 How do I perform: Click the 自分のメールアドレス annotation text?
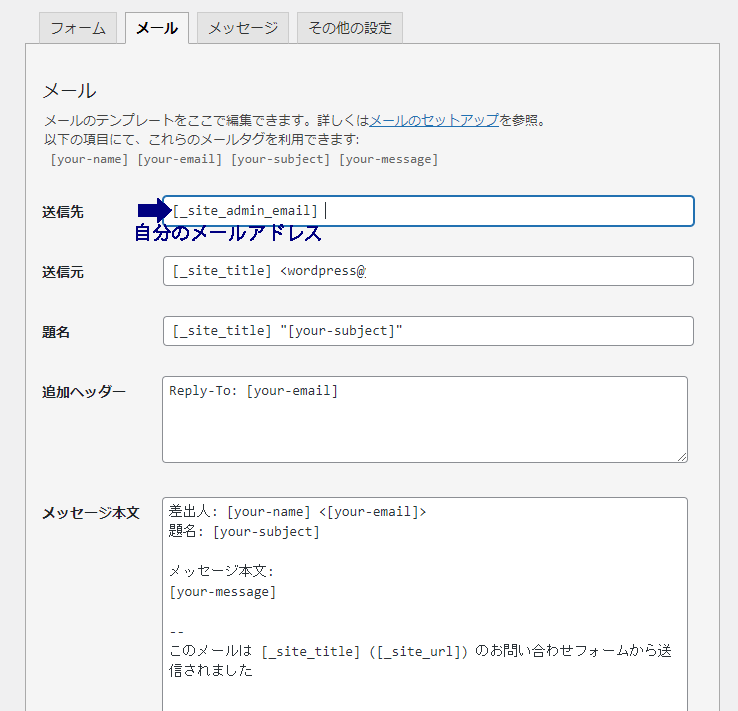click(228, 233)
